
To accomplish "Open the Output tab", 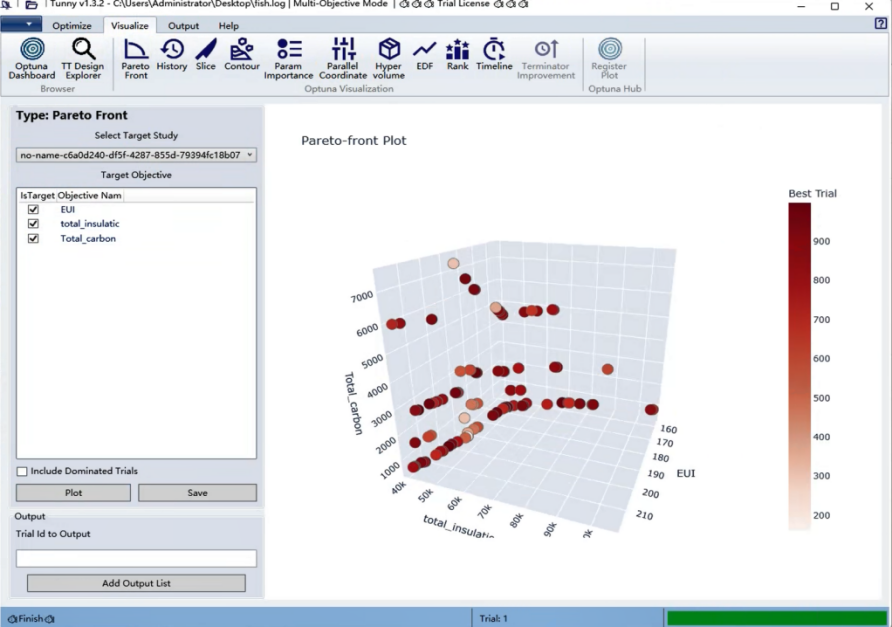I will coord(183,26).
